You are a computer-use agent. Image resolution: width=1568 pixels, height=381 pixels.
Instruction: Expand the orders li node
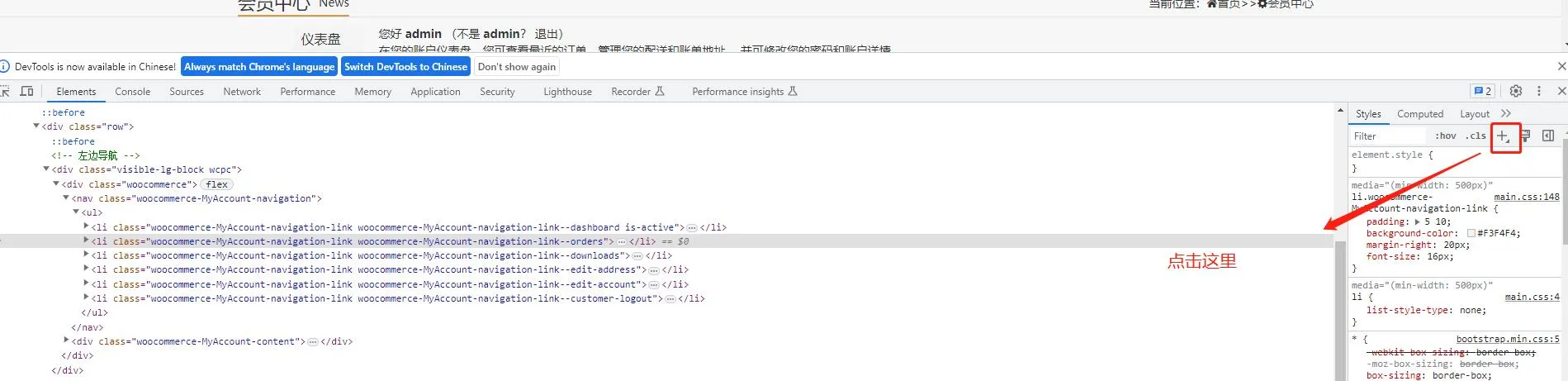[86, 241]
